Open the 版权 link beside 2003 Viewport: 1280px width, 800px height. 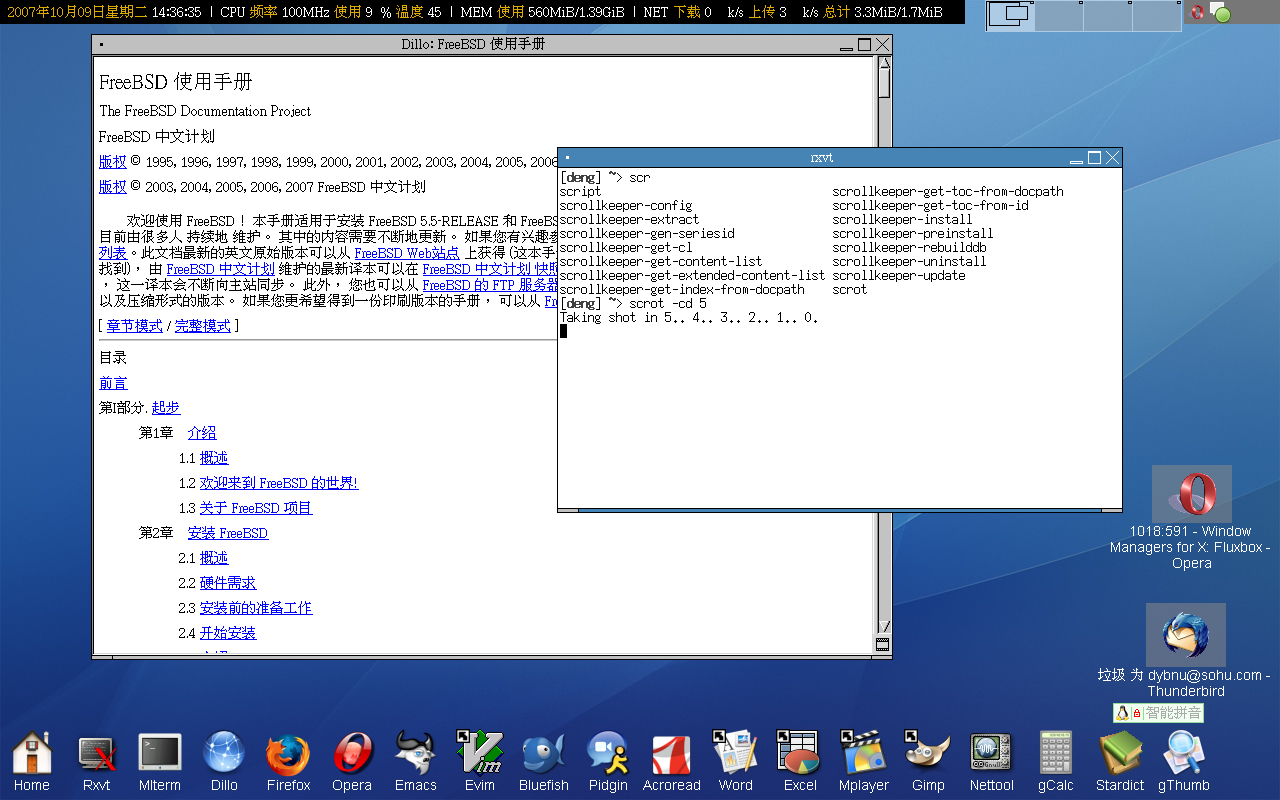(112, 186)
